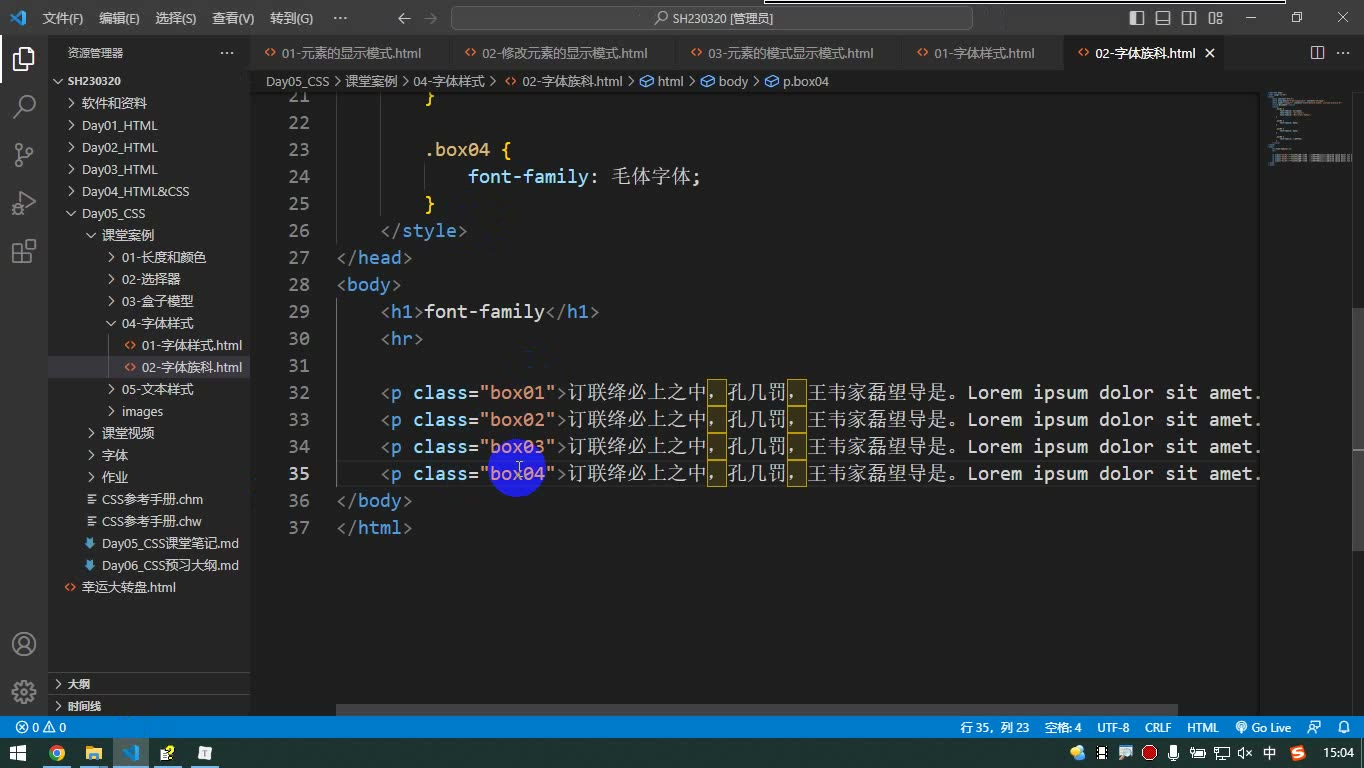Expand the 时间线 timeline section

coord(149,706)
